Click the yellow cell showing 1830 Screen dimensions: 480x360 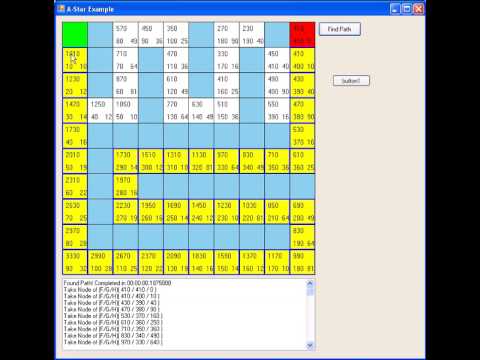click(201, 263)
